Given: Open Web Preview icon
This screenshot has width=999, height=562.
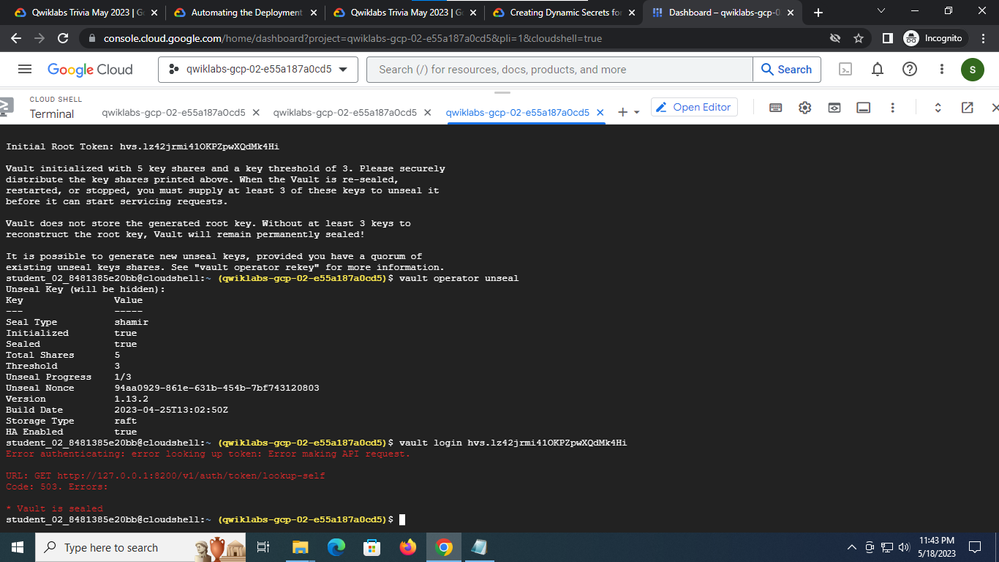Looking at the screenshot, I should (834, 108).
